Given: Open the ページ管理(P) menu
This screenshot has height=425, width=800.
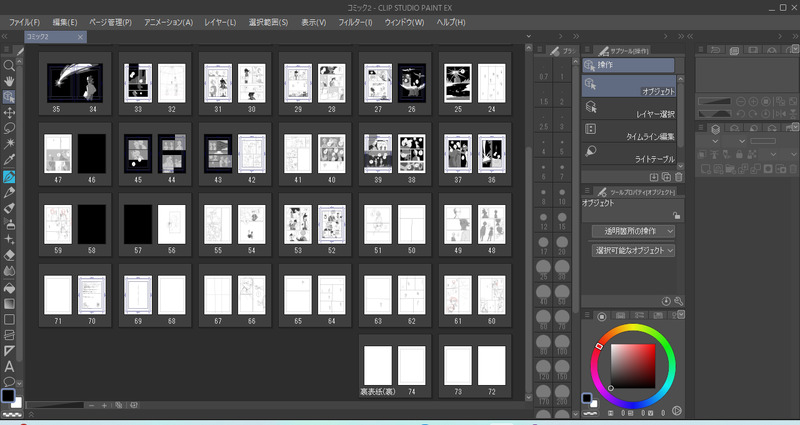Looking at the screenshot, I should click(110, 22).
